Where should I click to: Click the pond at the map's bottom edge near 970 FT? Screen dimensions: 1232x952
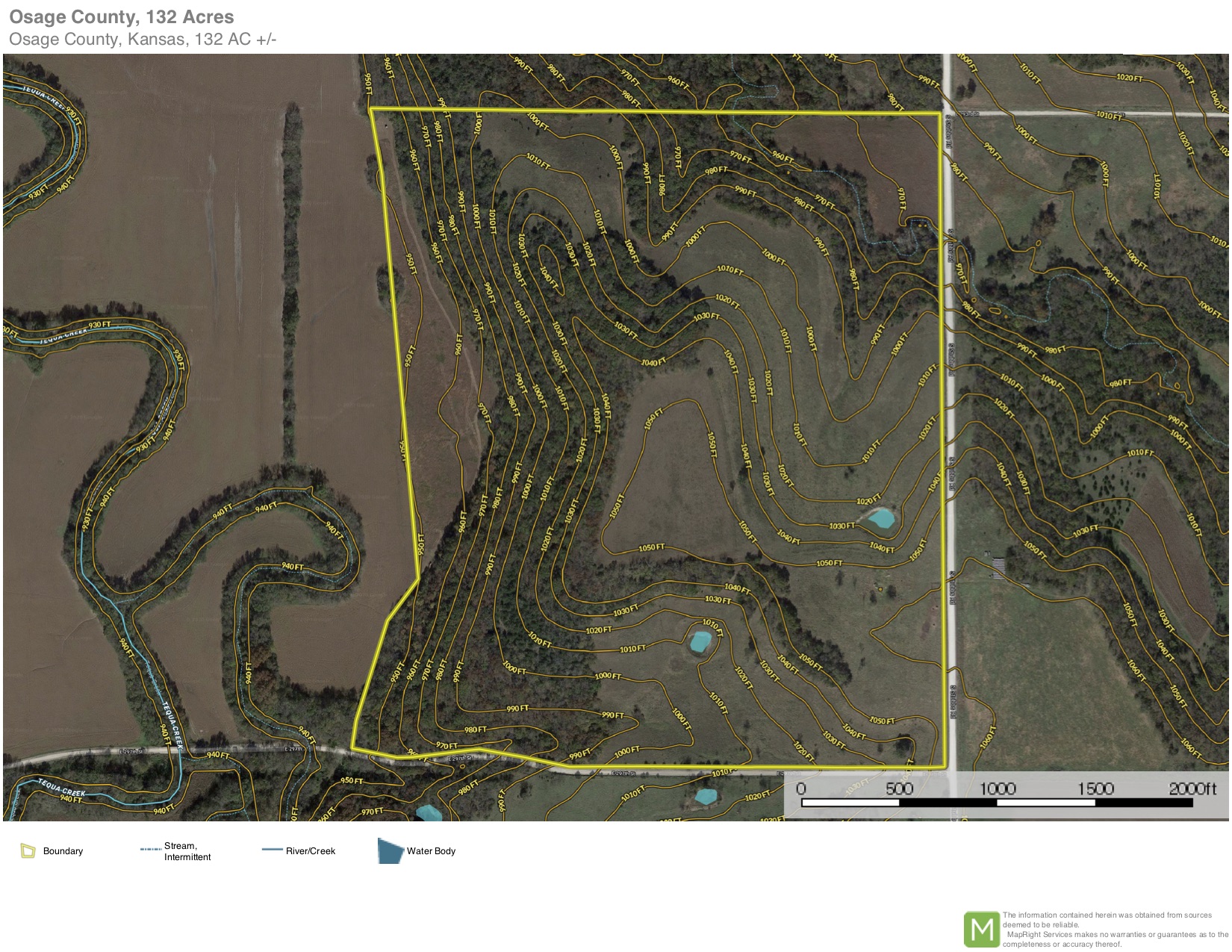click(x=428, y=813)
